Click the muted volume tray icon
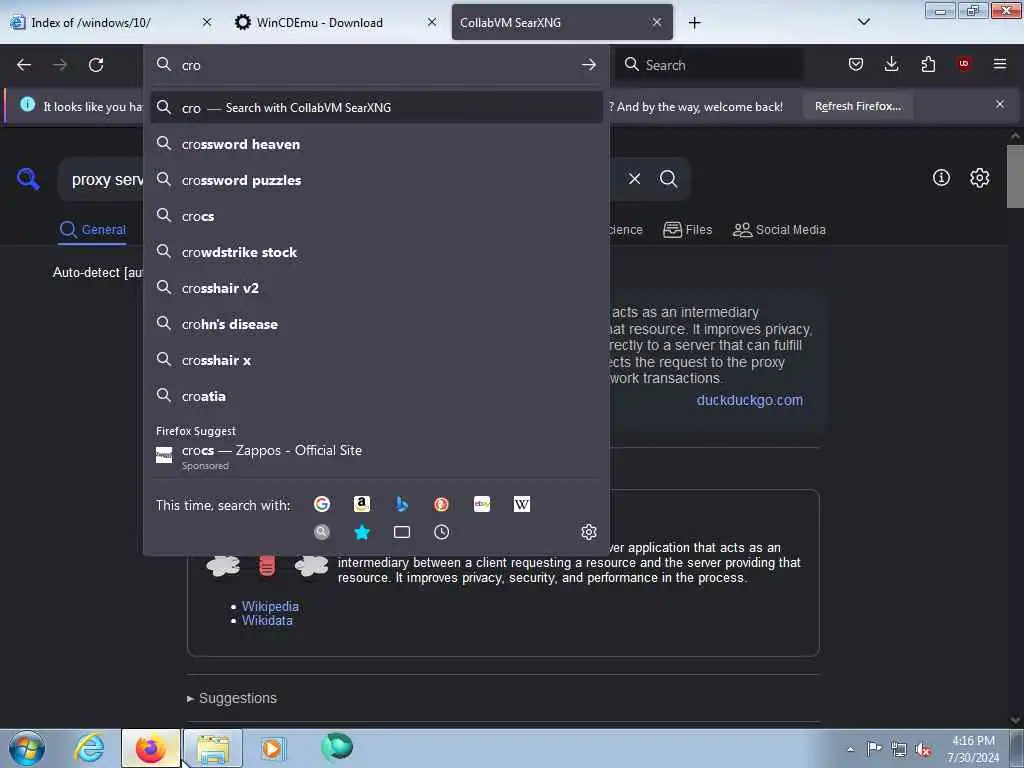 tap(923, 750)
